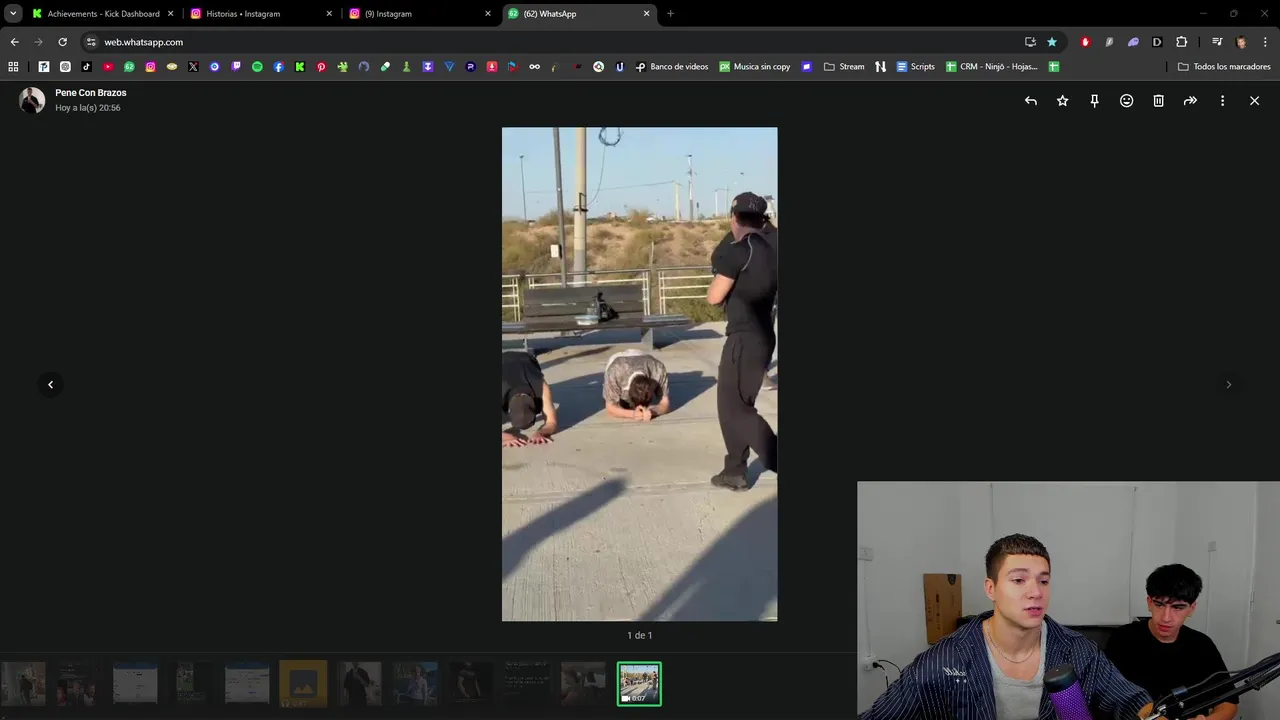Open the three-dot more options menu in viewer
This screenshot has height=720, width=1280.
tap(1223, 101)
